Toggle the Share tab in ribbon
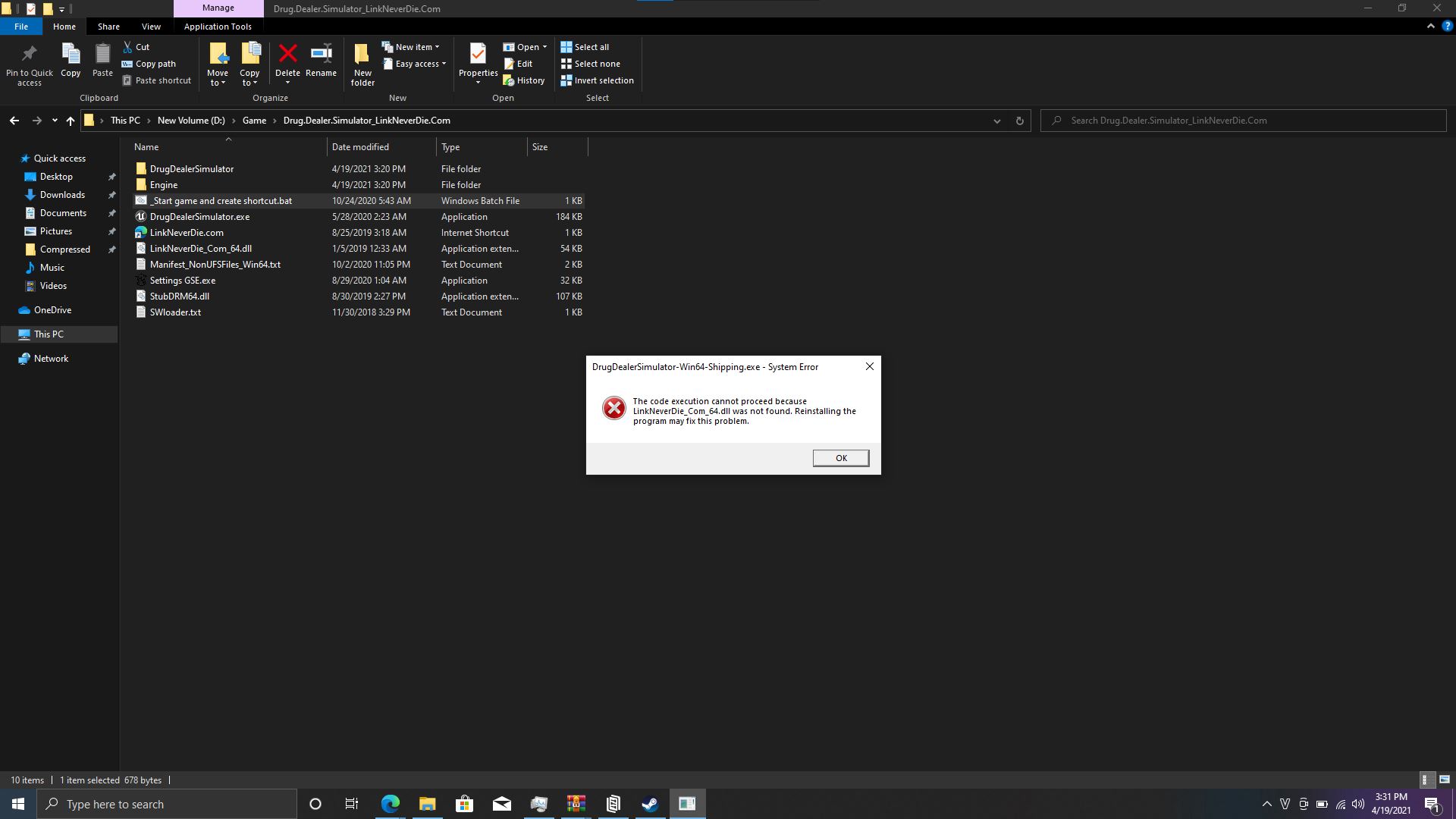This screenshot has height=819, width=1456. [108, 27]
